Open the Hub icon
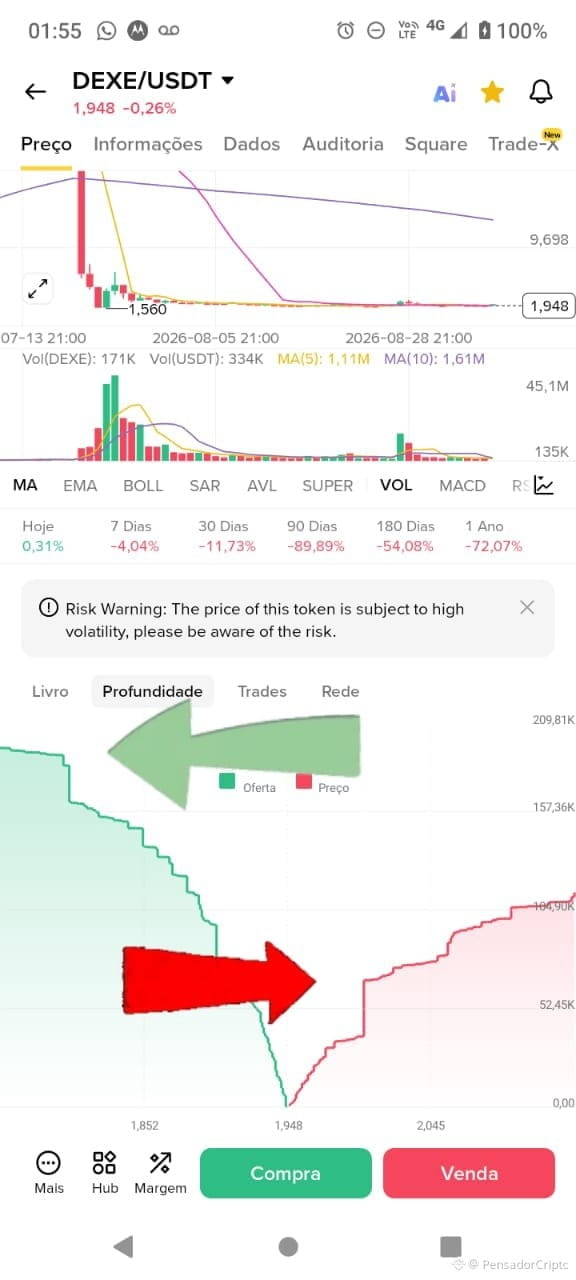The height and width of the screenshot is (1280, 576). [104, 1163]
